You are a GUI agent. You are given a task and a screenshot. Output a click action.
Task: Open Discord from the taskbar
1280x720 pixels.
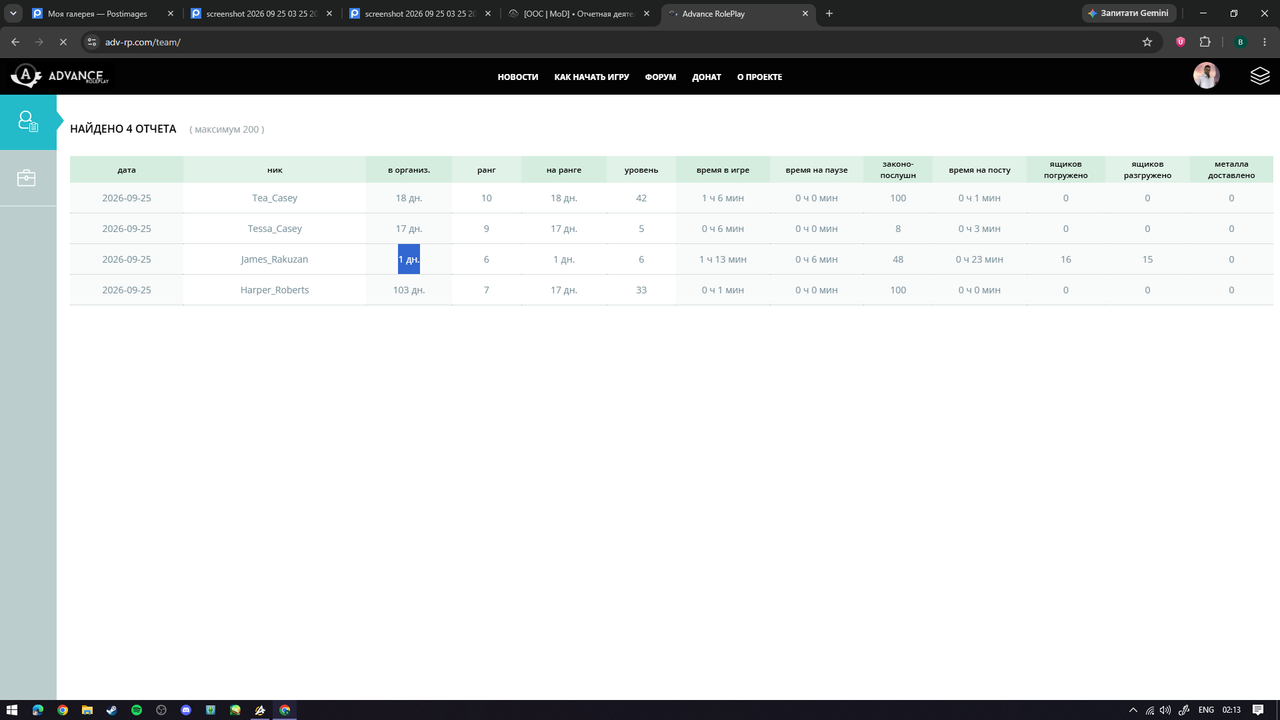pos(186,710)
